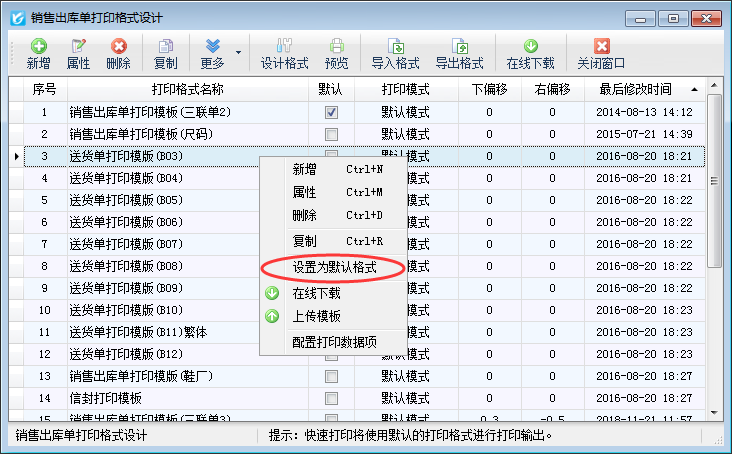
Task: Click the 在线下载 toolbar button
Action: point(530,53)
